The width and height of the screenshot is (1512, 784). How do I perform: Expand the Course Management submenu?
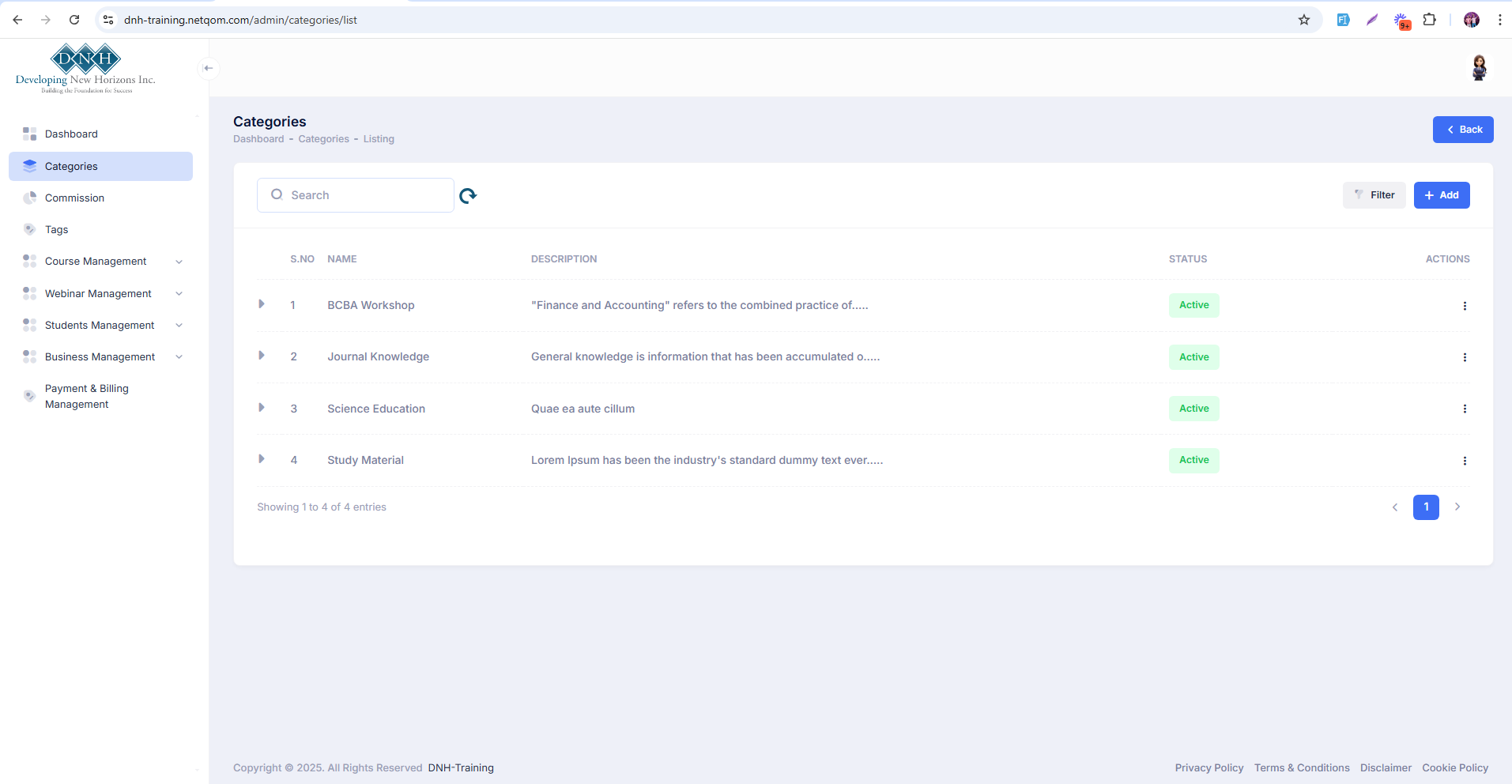[x=100, y=262]
